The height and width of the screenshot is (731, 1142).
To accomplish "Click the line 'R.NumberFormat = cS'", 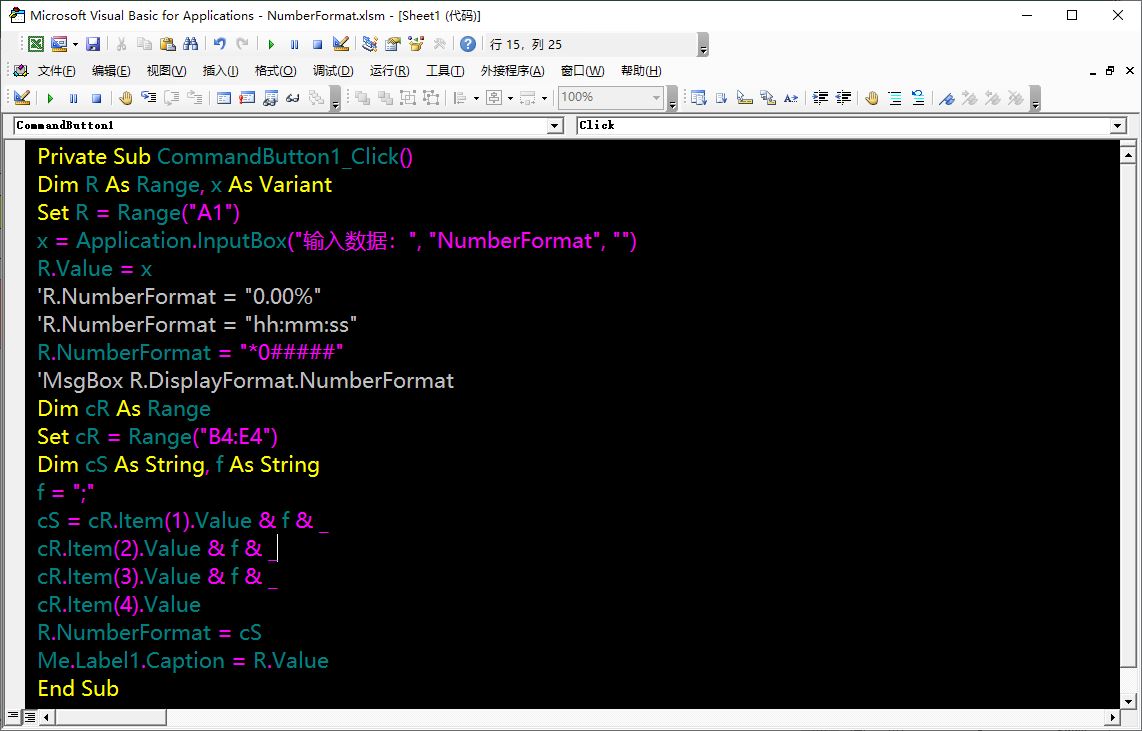I will tap(149, 633).
